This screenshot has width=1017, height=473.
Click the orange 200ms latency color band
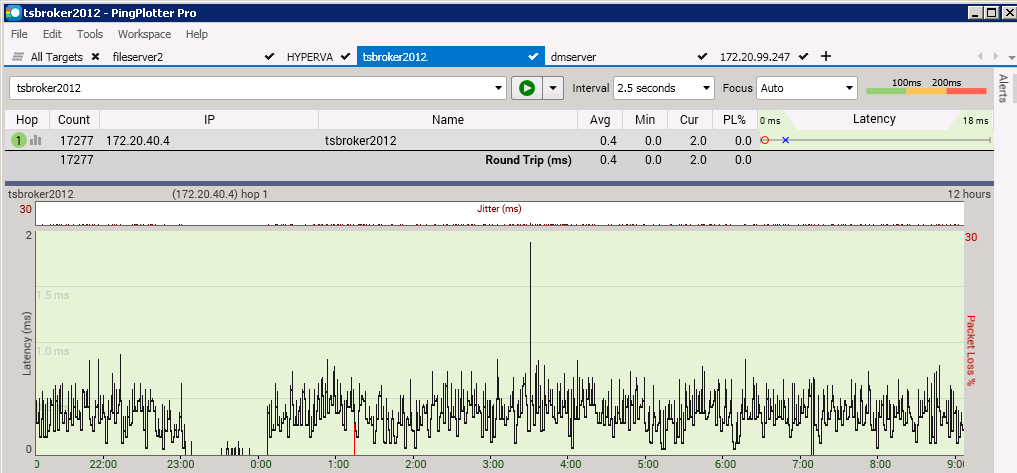point(926,91)
